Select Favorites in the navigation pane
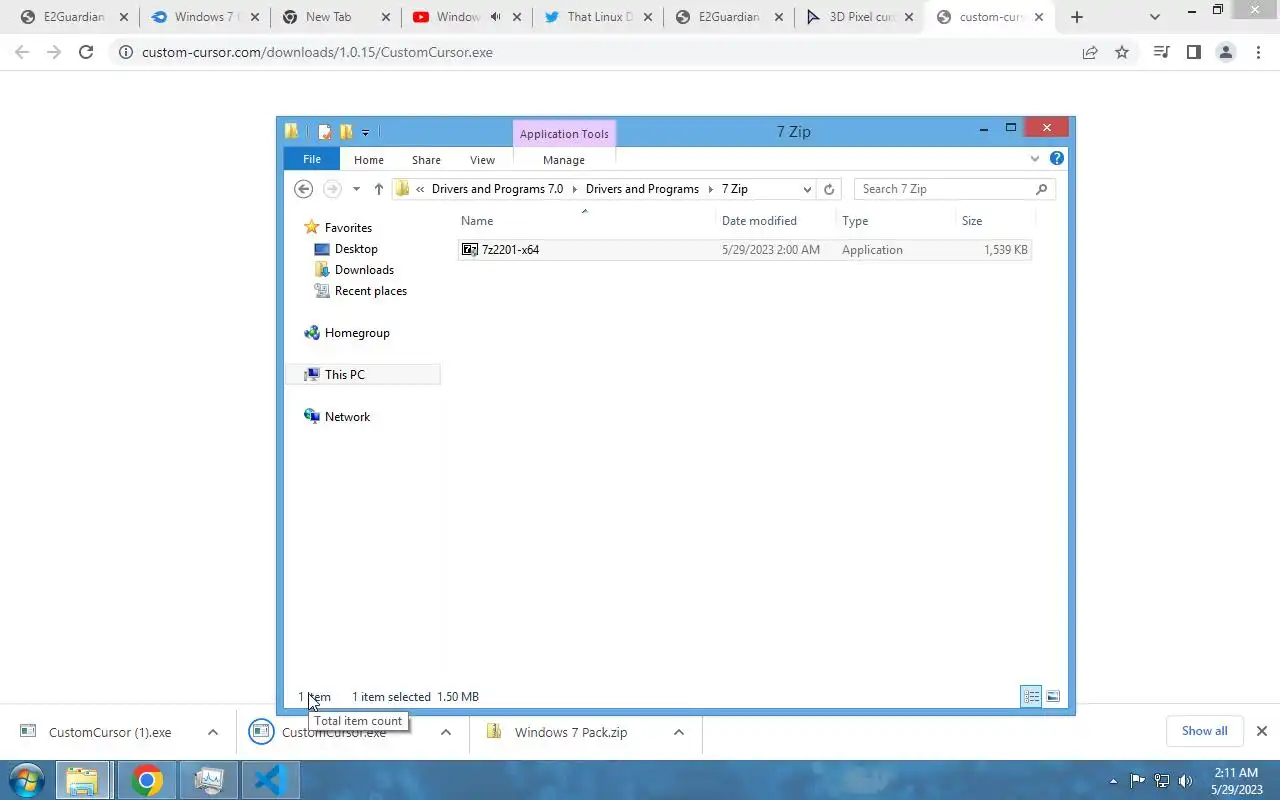1280x800 pixels. [x=348, y=228]
